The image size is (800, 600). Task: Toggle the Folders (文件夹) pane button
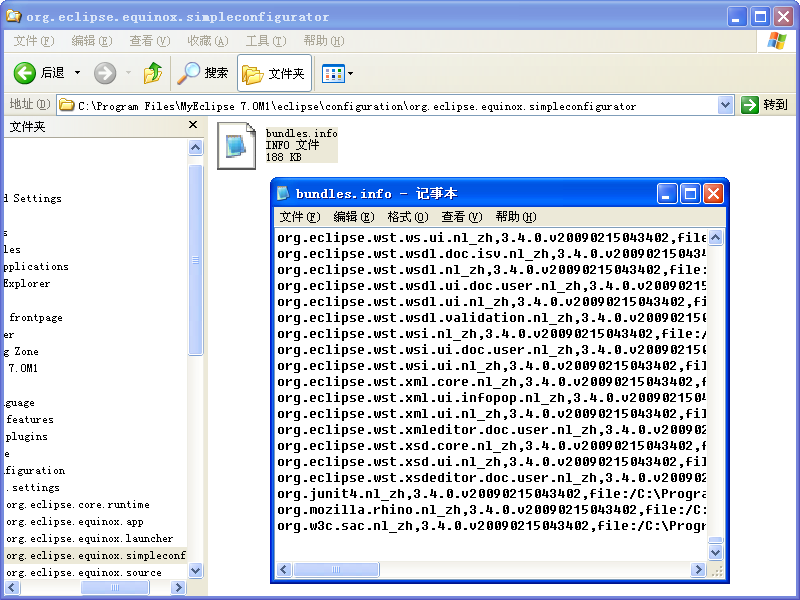[x=273, y=73]
